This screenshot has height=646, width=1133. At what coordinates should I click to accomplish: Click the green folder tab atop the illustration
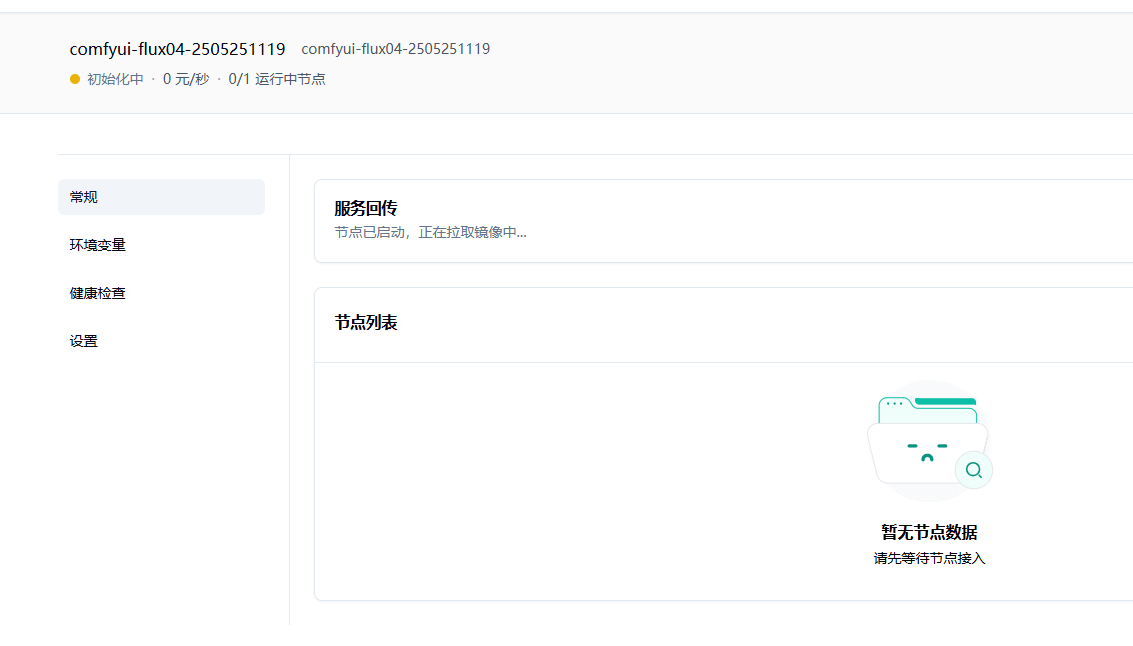[x=945, y=402]
